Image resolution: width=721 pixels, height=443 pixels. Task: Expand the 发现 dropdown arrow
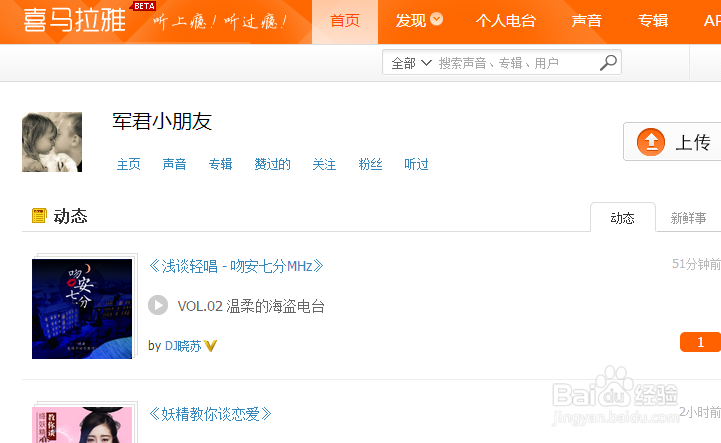(x=436, y=19)
